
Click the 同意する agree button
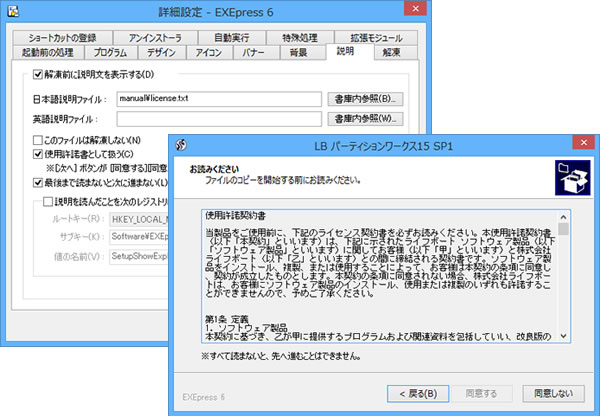(482, 393)
